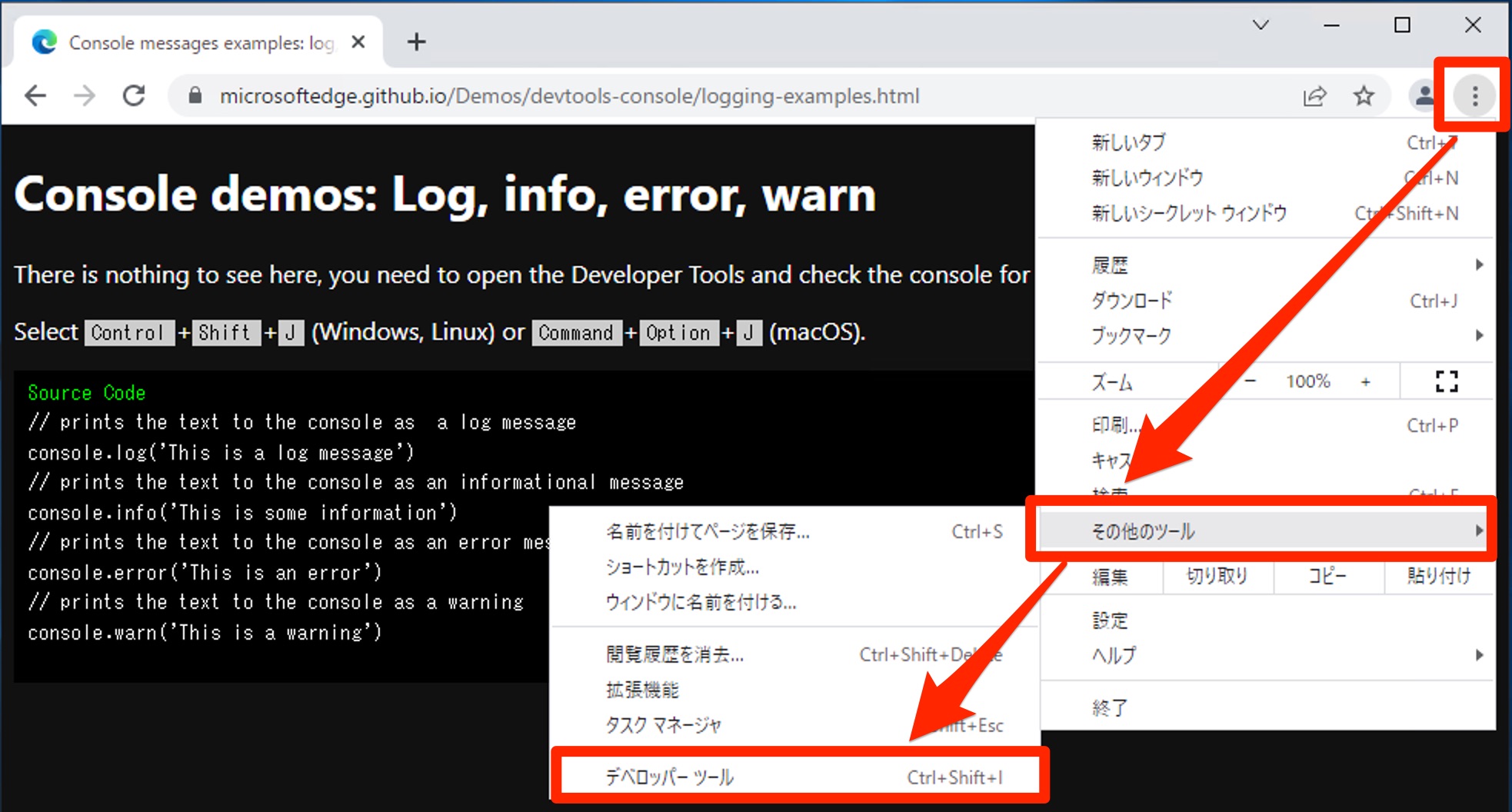The height and width of the screenshot is (812, 1512).
Task: Reload the current page
Action: (134, 95)
